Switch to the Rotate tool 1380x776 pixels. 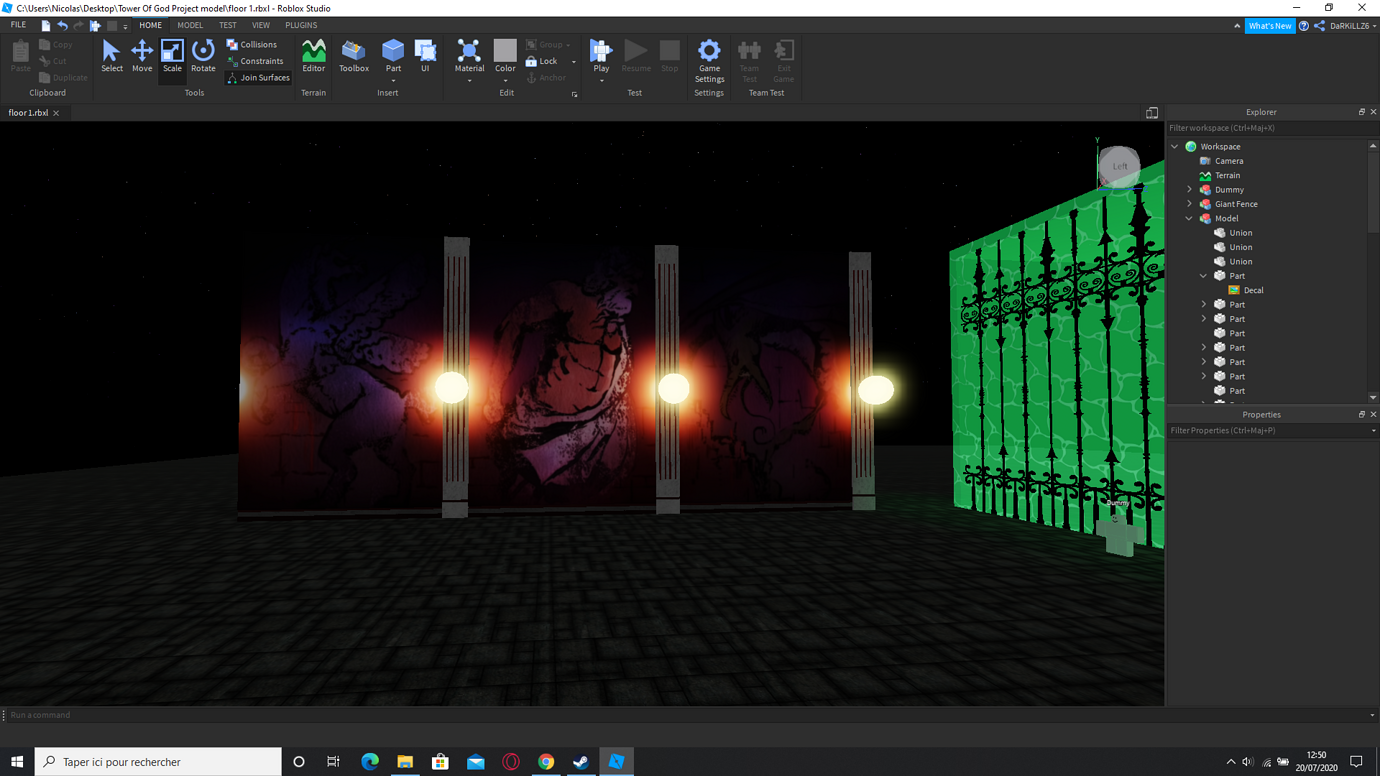[203, 56]
